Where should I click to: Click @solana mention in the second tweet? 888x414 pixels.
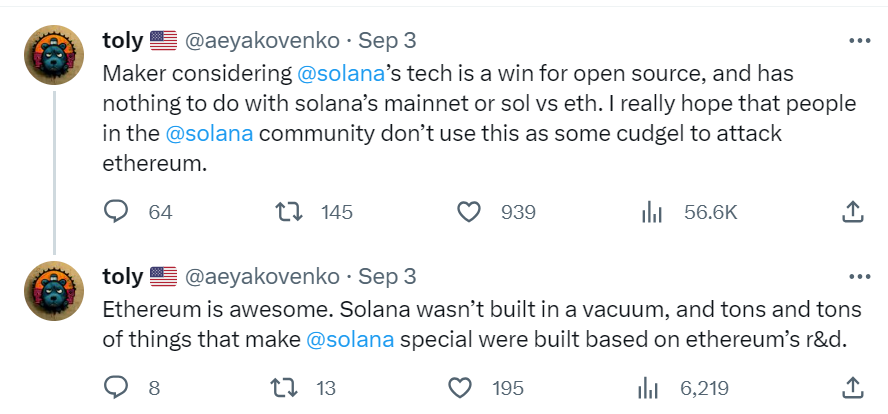(348, 338)
